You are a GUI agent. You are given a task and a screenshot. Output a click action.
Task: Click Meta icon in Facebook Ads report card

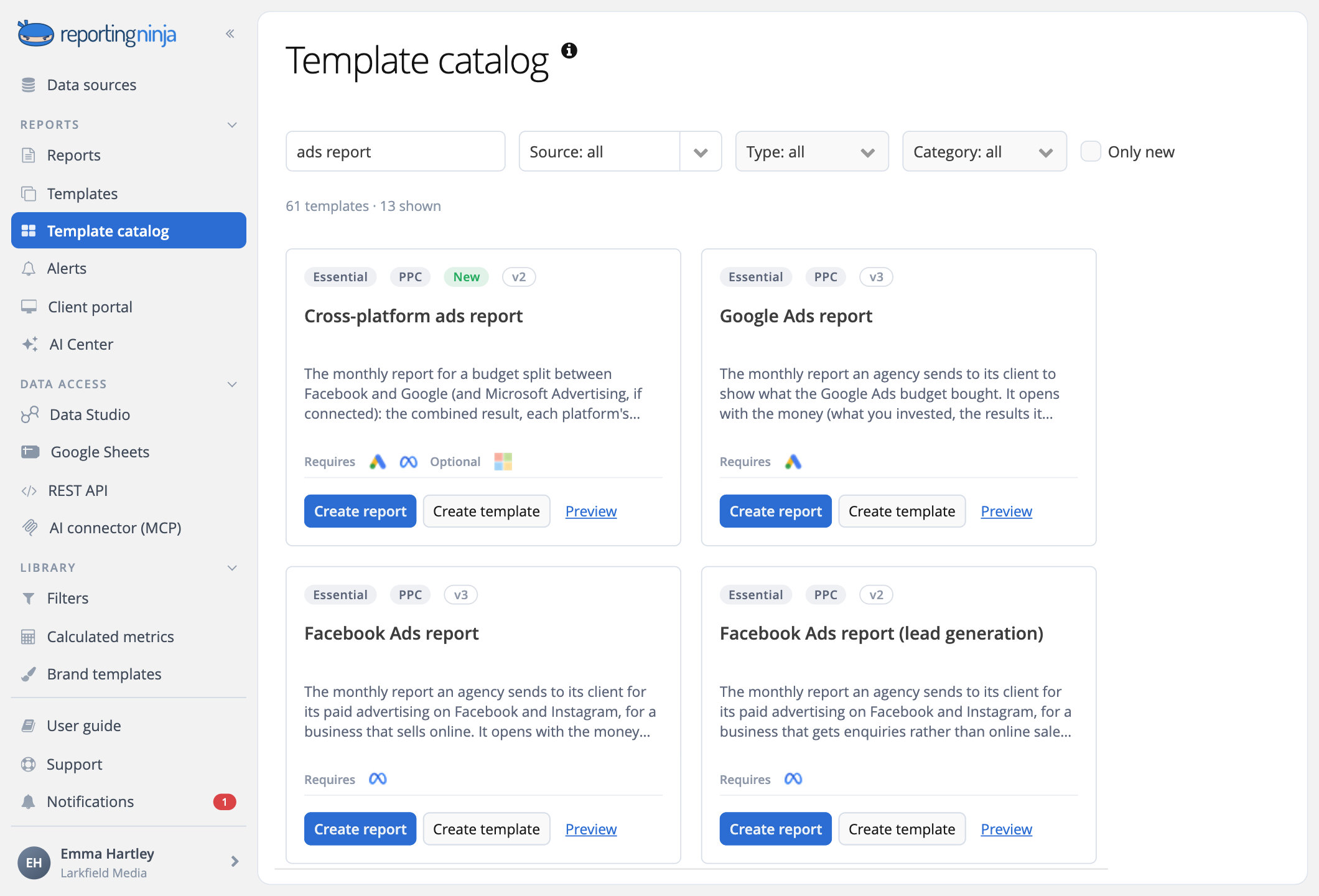click(378, 779)
